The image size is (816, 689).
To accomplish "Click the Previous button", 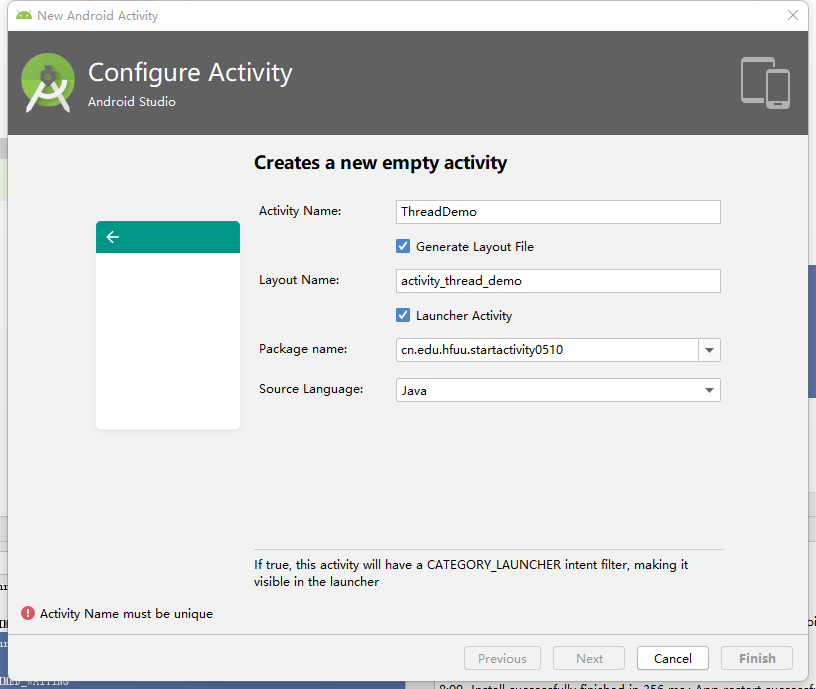I will click(x=502, y=658).
